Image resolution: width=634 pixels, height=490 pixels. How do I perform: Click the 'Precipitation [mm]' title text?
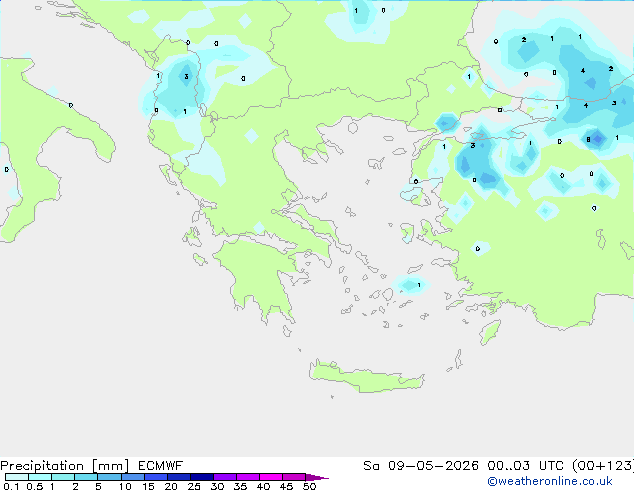pos(64,466)
